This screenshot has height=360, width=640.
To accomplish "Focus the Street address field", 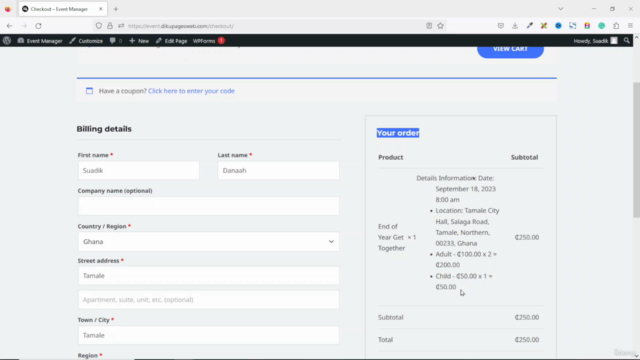I will 209,276.
